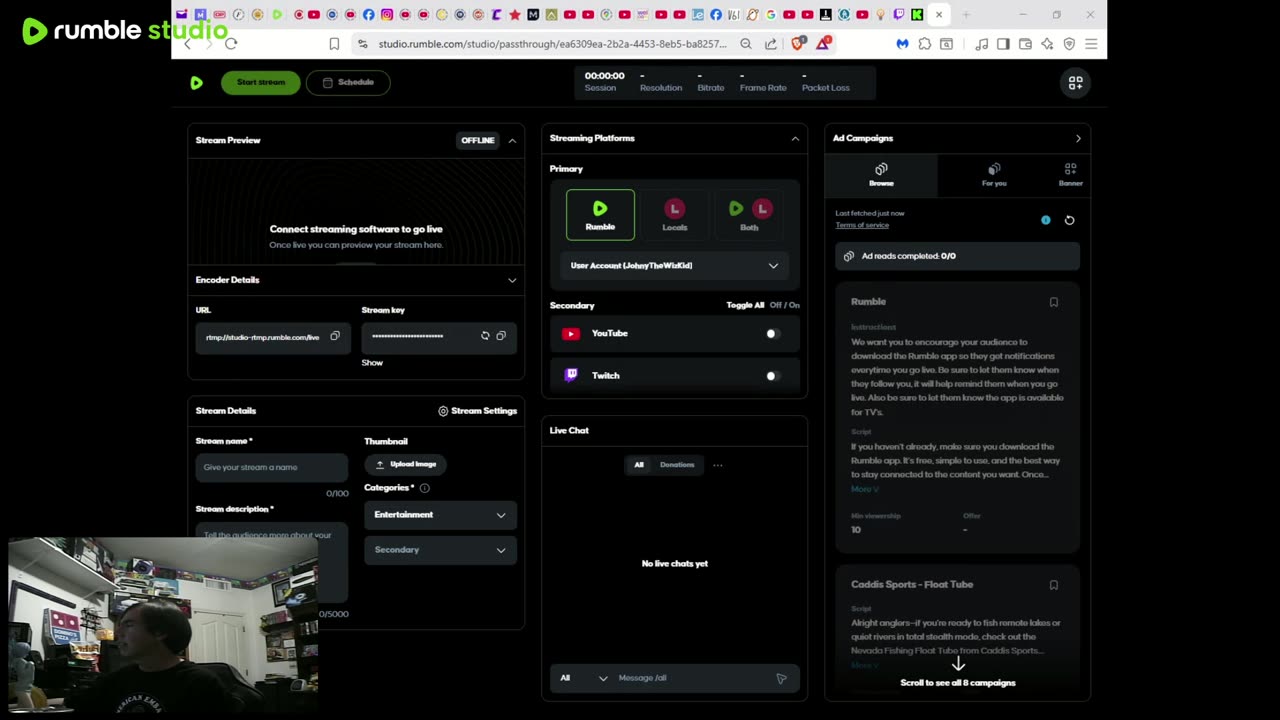
Task: Expand the Encoder Details section
Action: pyautogui.click(x=512, y=280)
